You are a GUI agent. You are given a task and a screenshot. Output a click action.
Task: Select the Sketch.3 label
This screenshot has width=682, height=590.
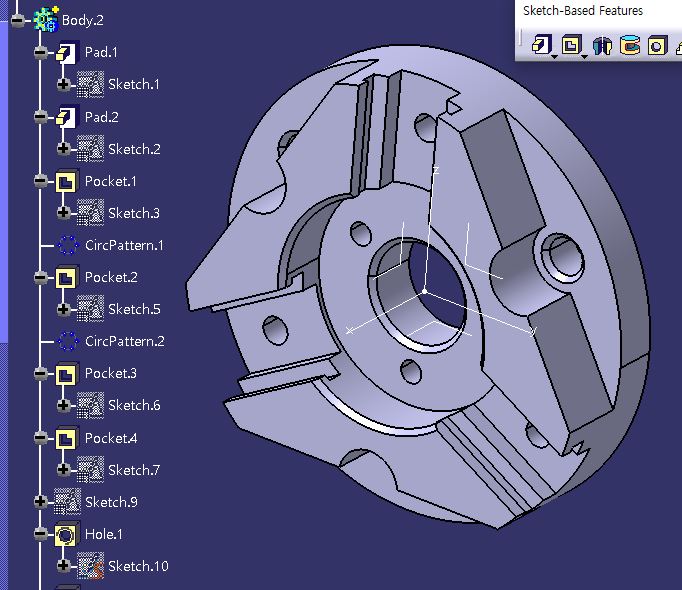[134, 213]
